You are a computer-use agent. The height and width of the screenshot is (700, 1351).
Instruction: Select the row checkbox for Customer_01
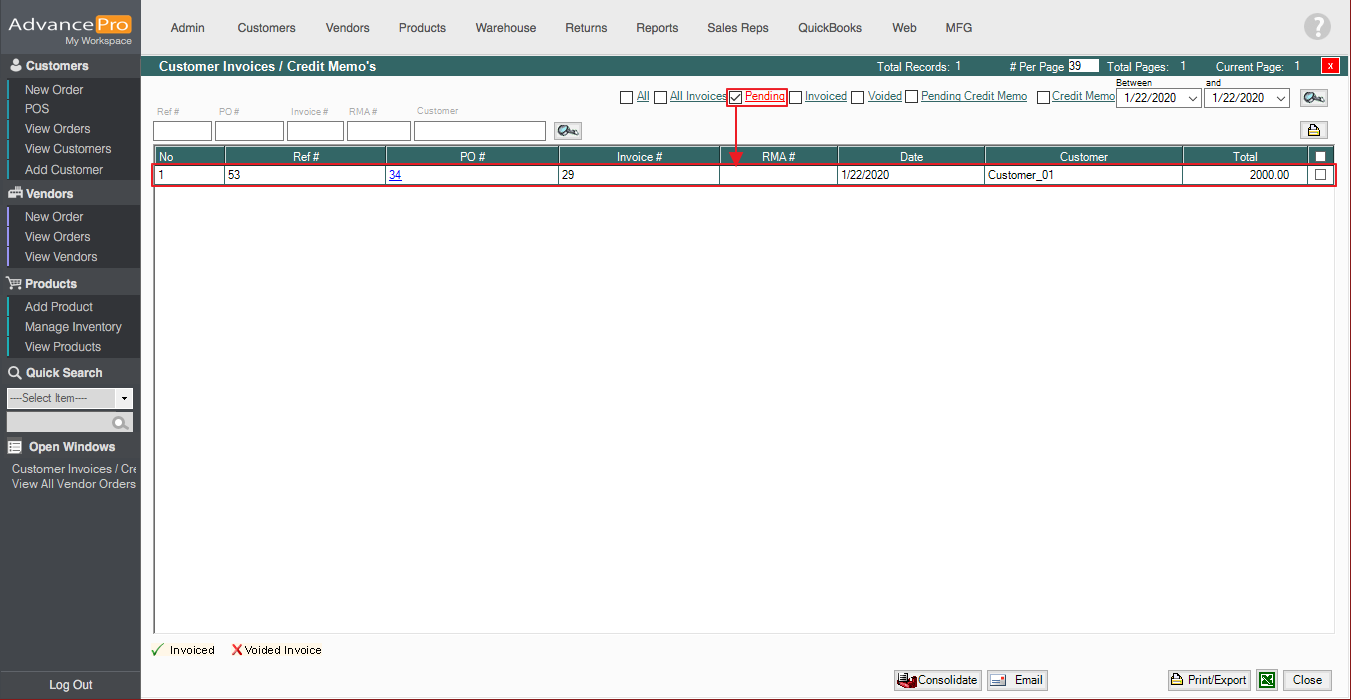point(1320,175)
